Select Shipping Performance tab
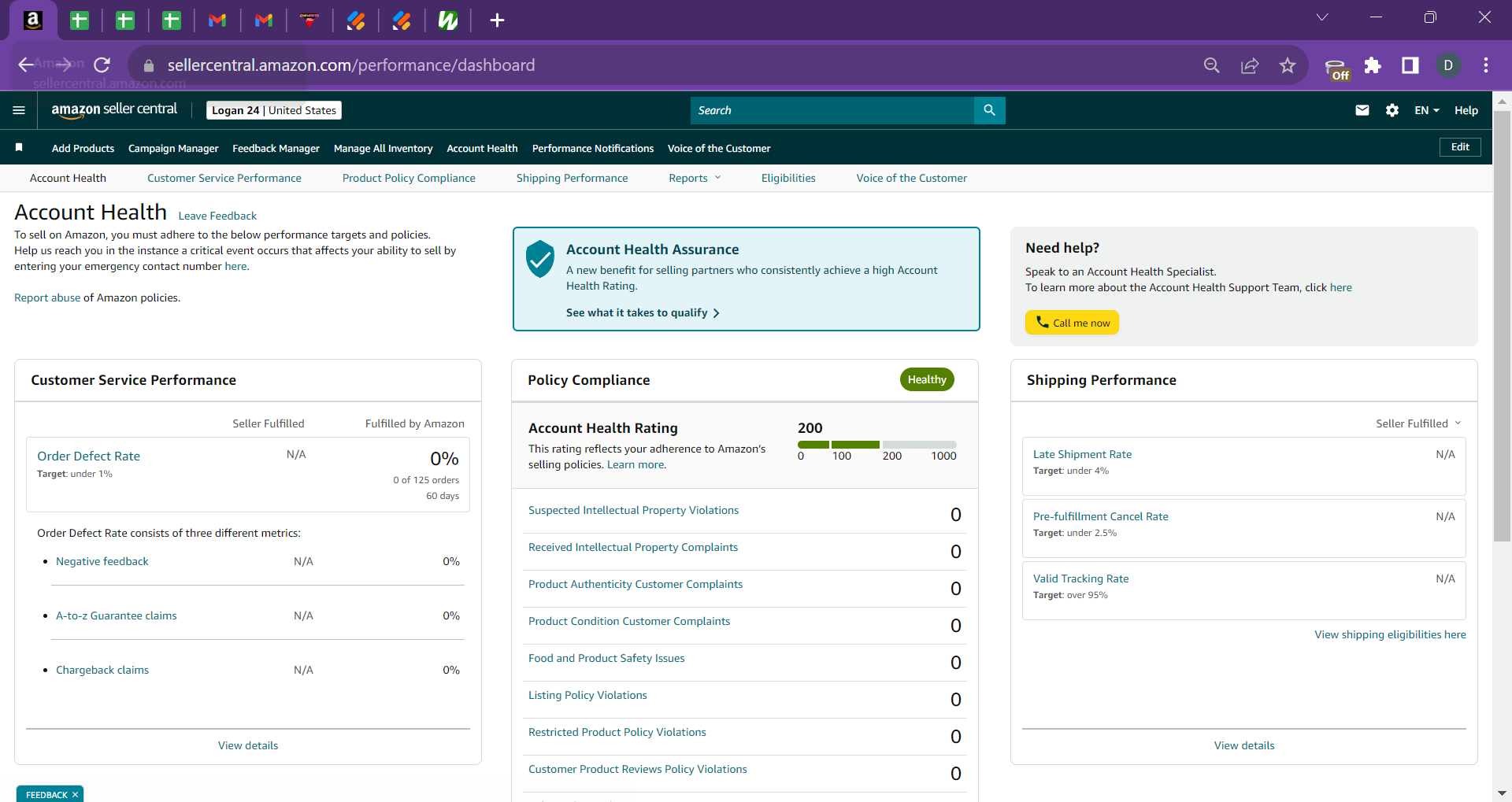 pos(573,178)
